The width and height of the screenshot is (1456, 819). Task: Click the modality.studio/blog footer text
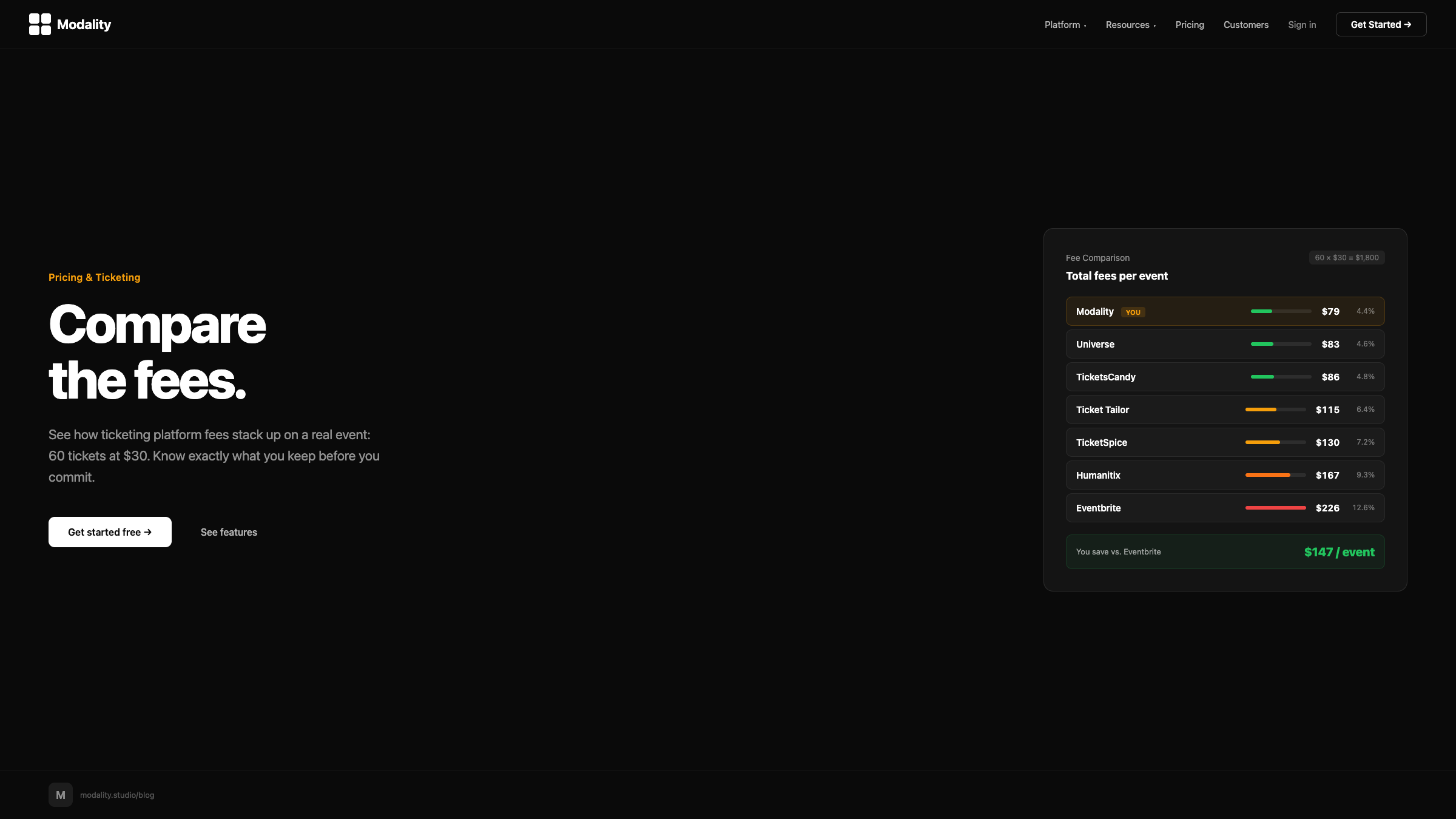point(117,795)
